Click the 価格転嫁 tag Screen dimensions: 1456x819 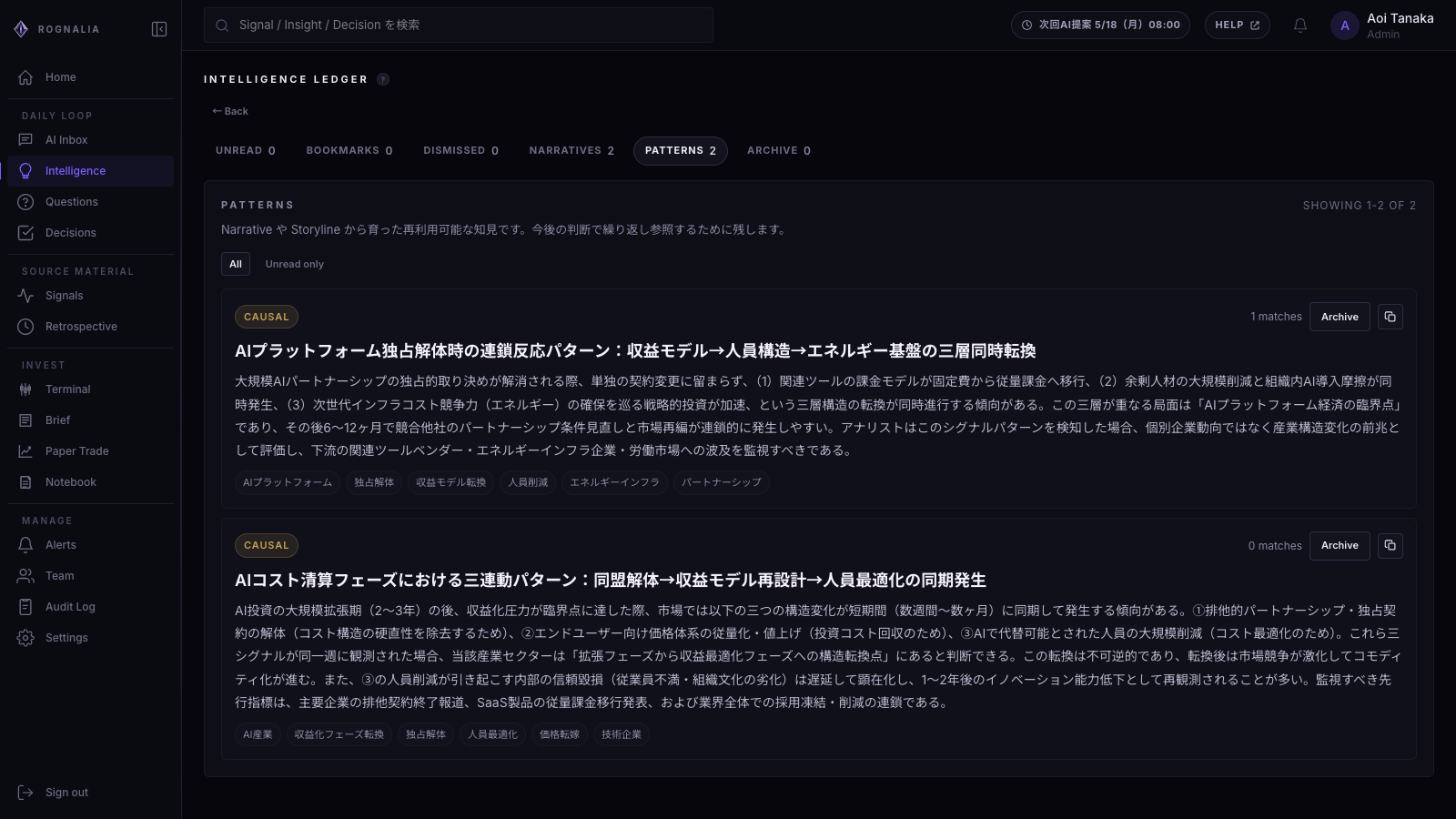(x=560, y=734)
